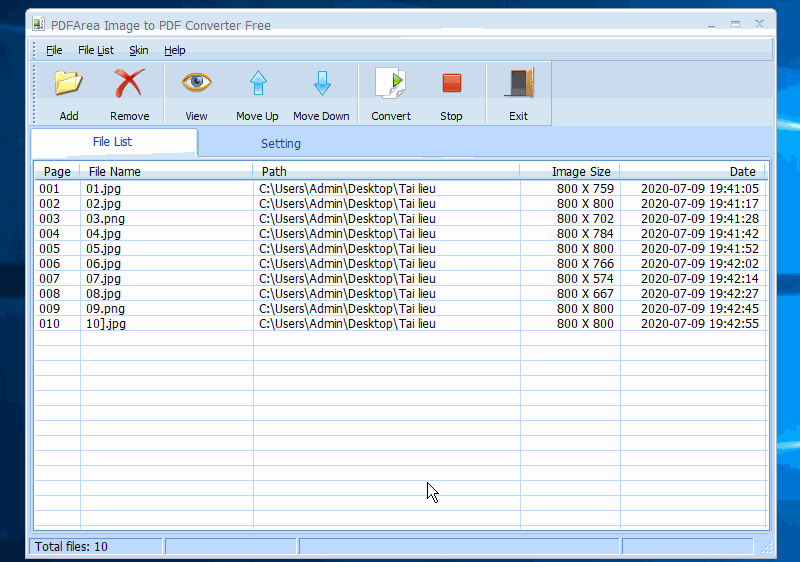Click image size 800 X 667
This screenshot has height=562, width=800.
(x=585, y=294)
